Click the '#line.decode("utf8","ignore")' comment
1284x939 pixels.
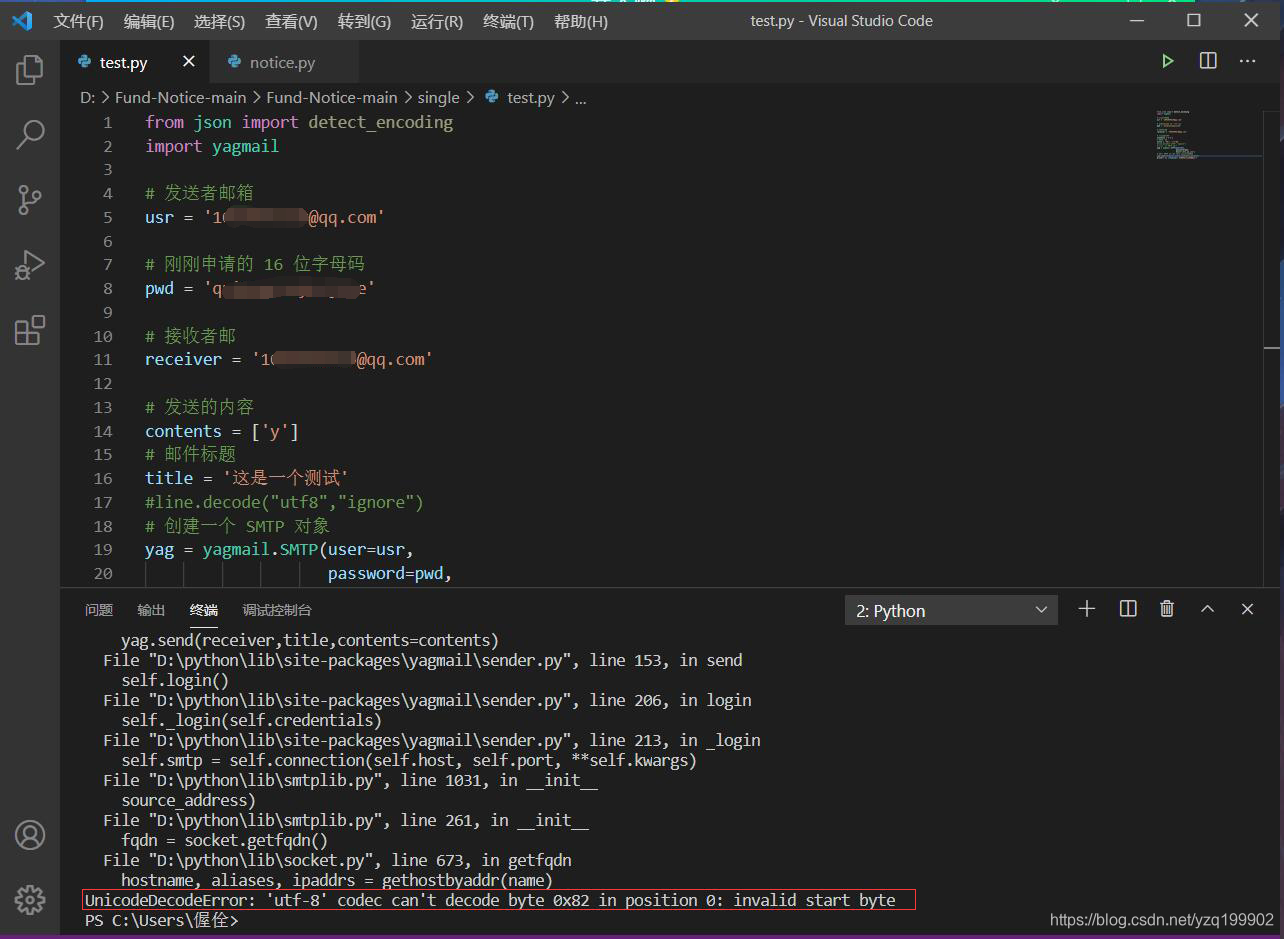[284, 502]
